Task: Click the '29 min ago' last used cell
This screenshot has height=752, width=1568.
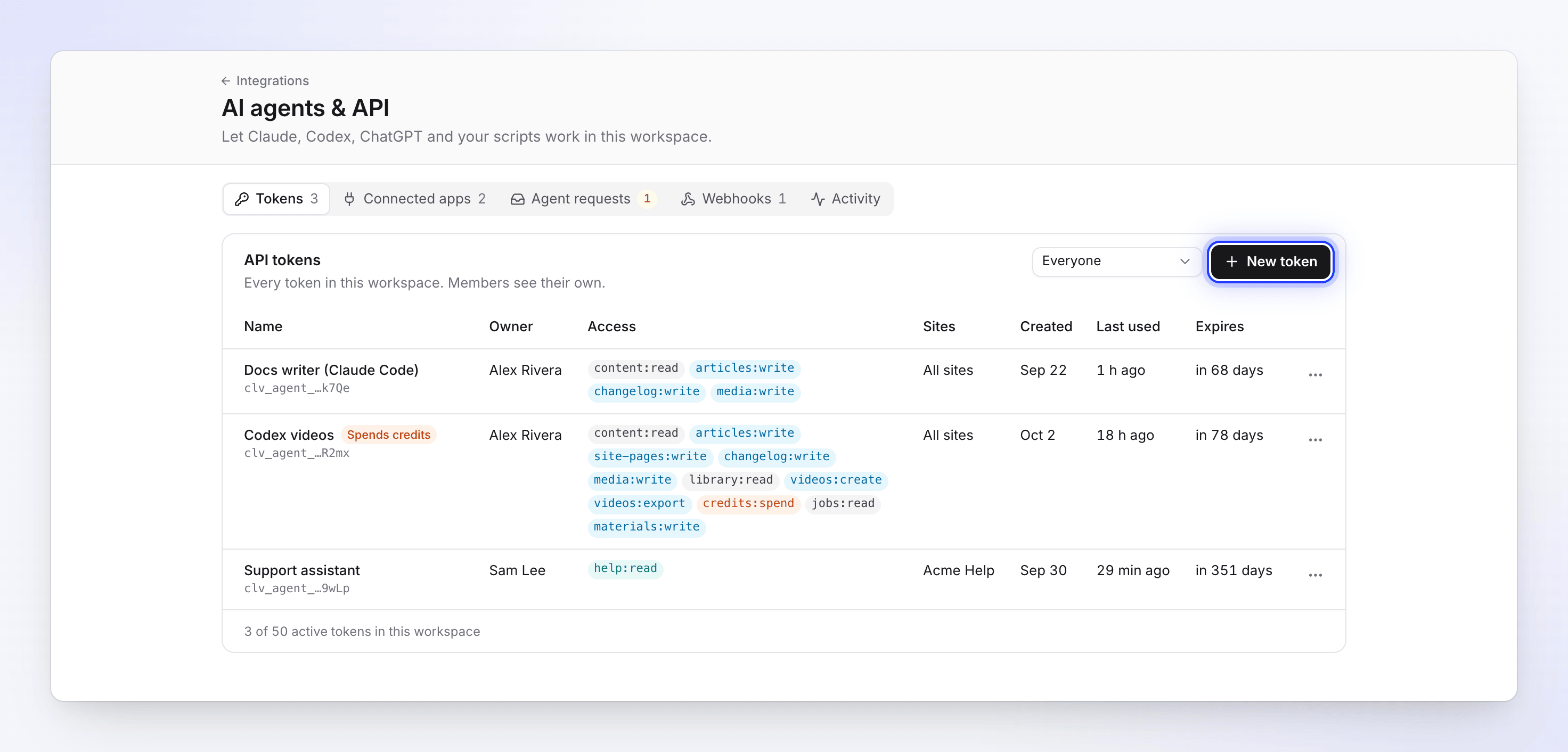Action: click(1133, 570)
